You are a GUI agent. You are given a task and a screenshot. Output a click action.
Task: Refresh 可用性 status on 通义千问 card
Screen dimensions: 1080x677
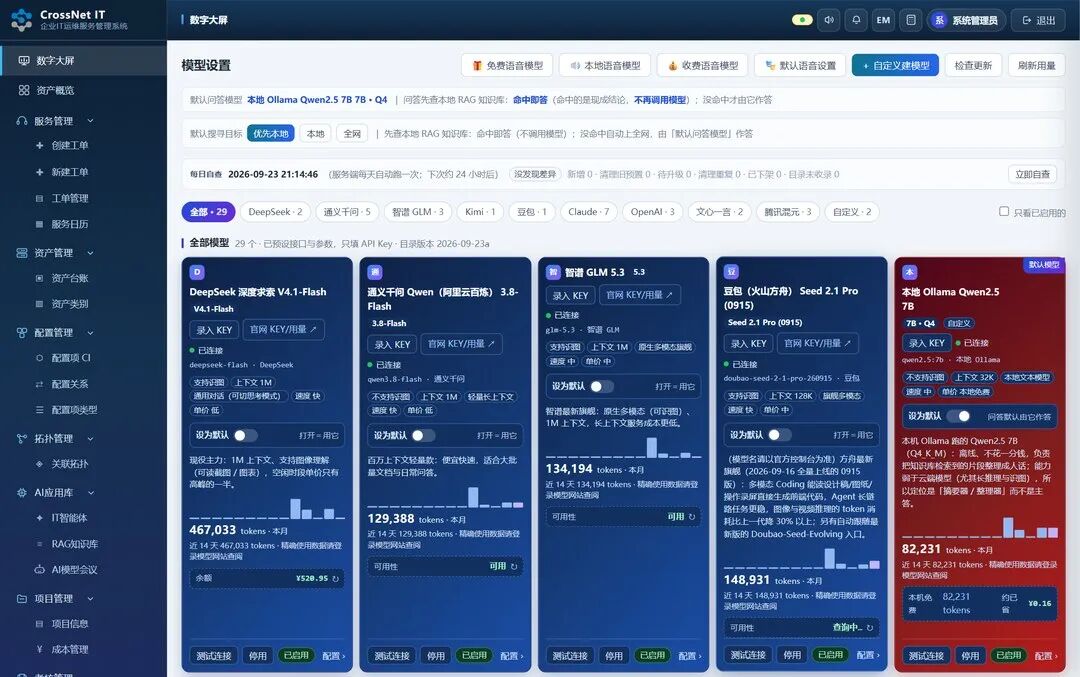click(514, 566)
